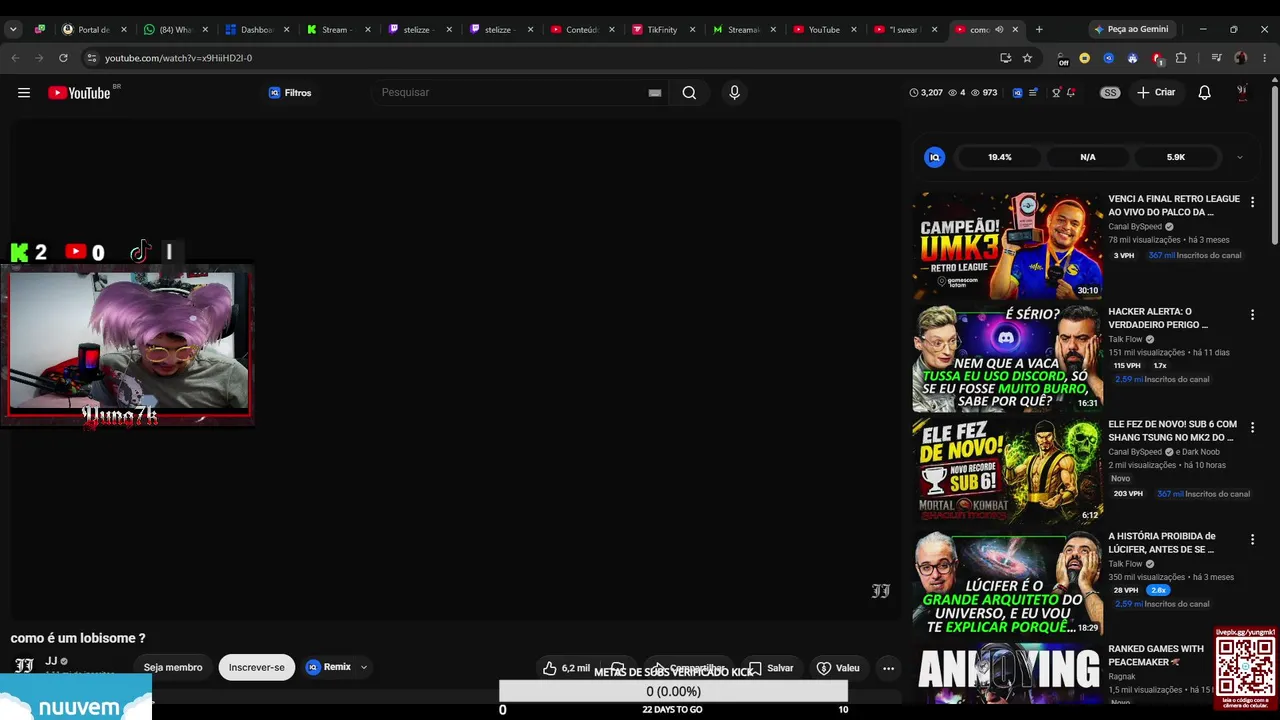The width and height of the screenshot is (1280, 720).
Task: Open the account avatar menu
Action: (1242, 93)
